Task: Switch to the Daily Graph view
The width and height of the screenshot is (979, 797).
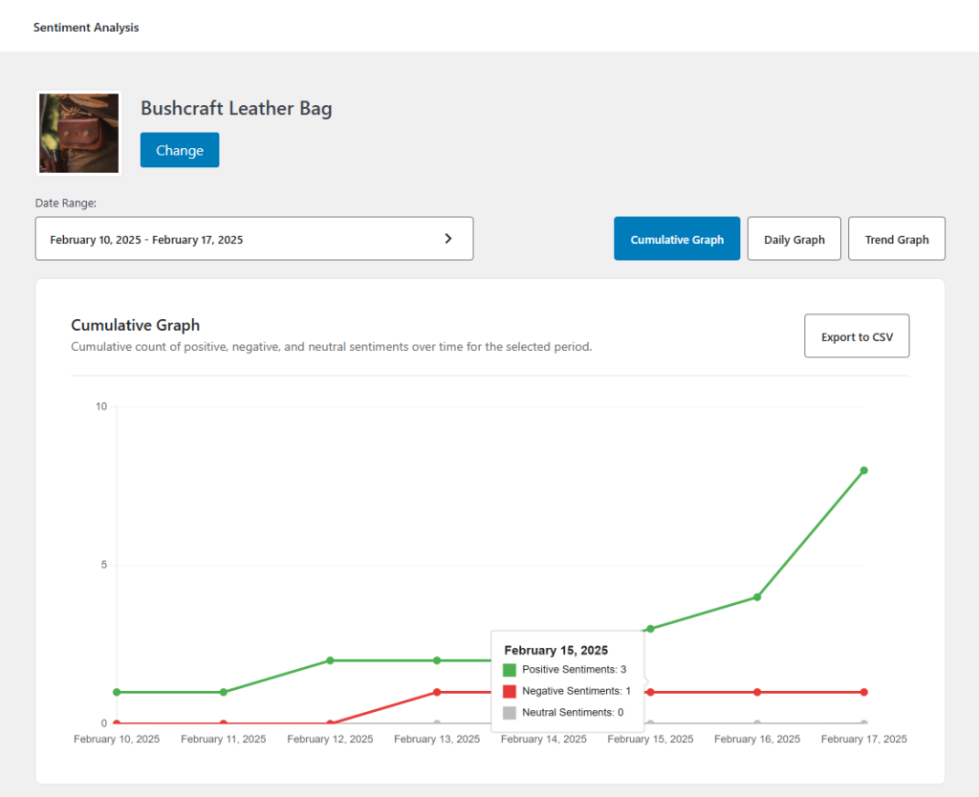Action: [x=794, y=239]
